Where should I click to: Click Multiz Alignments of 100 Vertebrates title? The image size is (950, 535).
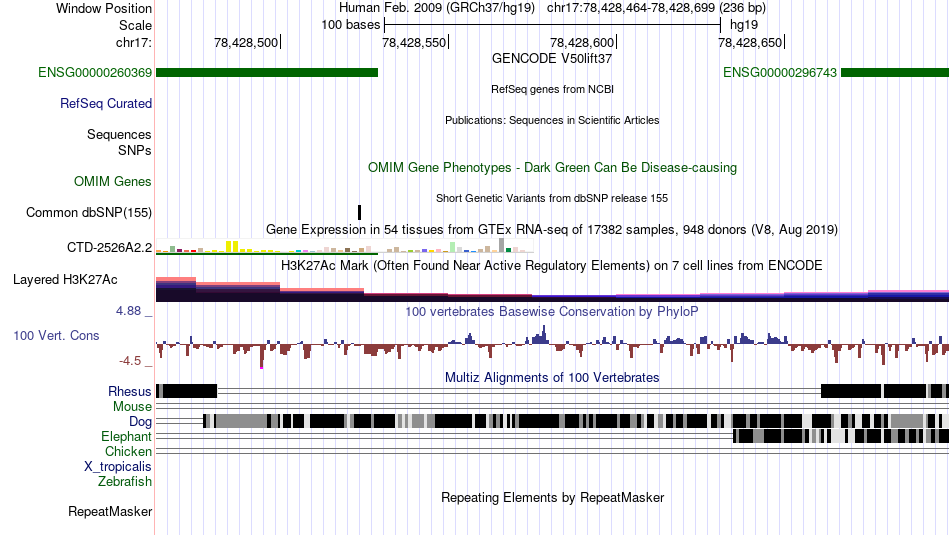pyautogui.click(x=552, y=377)
